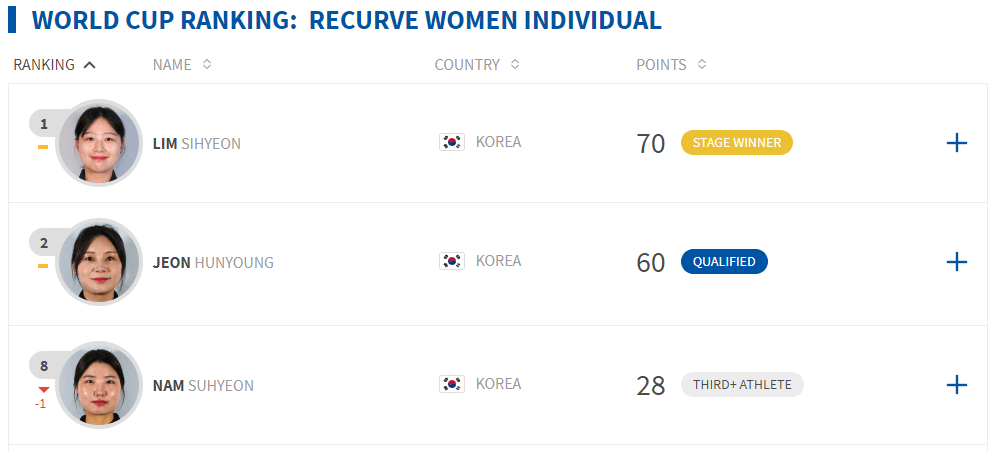Expand Lim Sihyeon's details with plus icon
The image size is (998, 457).
tap(957, 143)
